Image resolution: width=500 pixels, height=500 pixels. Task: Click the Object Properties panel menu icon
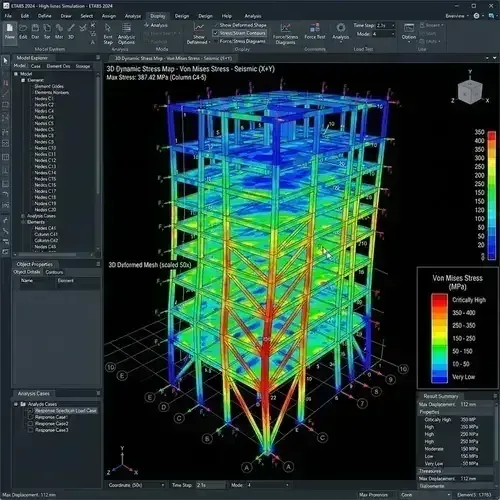(98, 264)
